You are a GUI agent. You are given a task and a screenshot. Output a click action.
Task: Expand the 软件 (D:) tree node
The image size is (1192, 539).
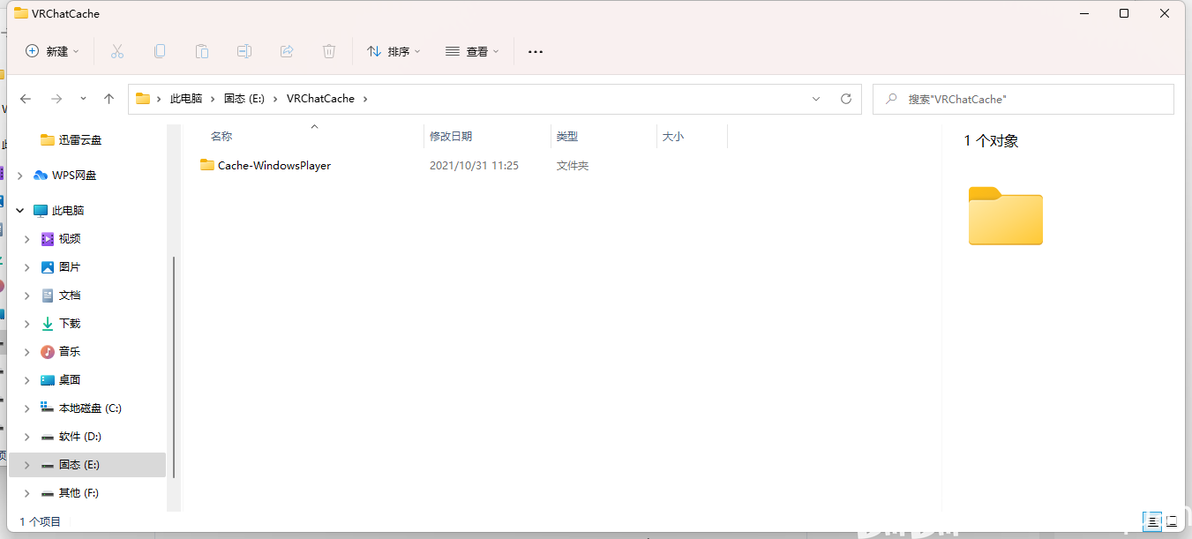27,436
